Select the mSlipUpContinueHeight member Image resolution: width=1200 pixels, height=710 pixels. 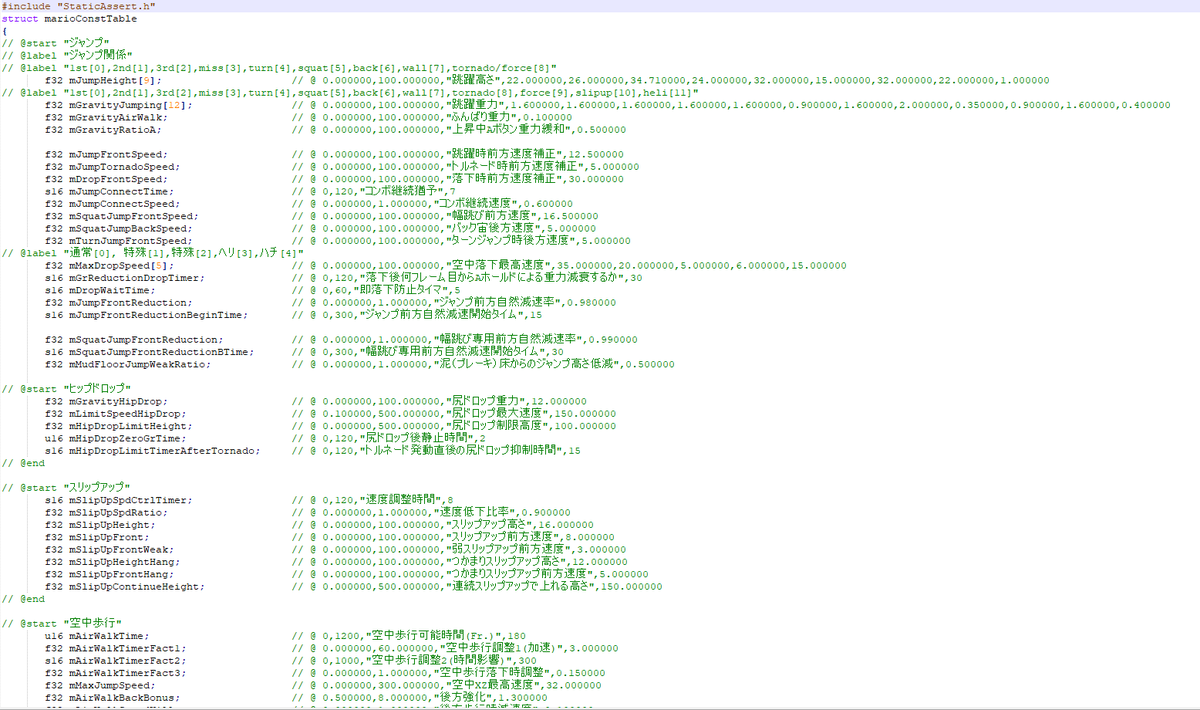pos(134,586)
